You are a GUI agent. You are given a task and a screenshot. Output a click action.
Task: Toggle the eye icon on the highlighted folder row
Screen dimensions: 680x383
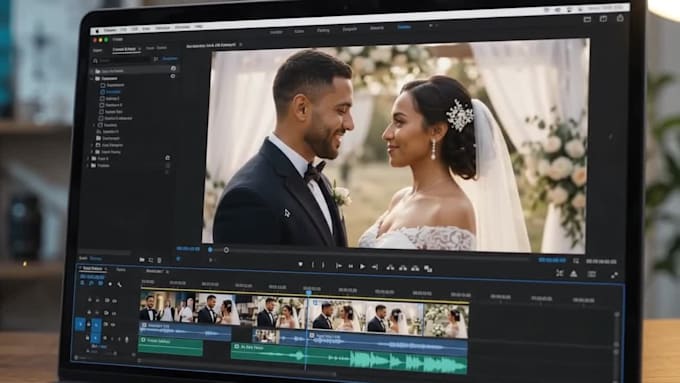(173, 69)
